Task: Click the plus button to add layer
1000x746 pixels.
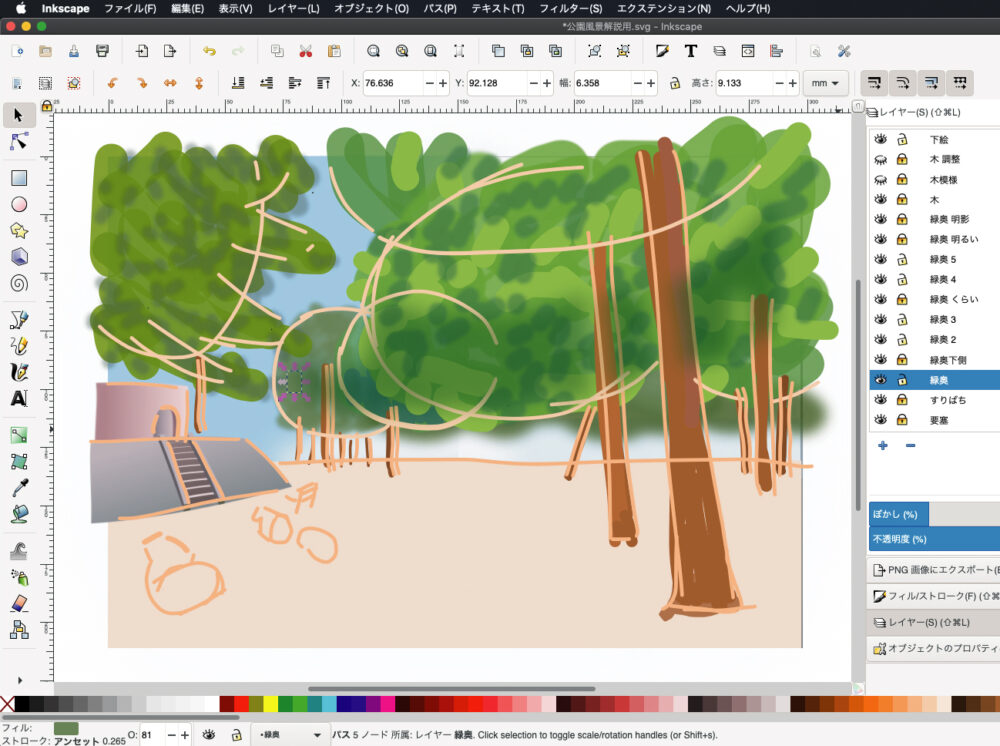Action: pos(882,445)
